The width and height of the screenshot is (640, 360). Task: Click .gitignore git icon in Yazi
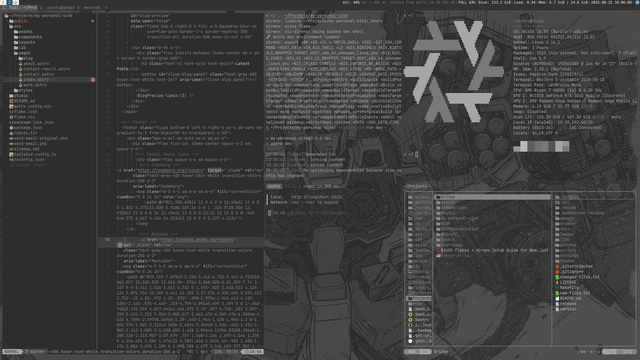[x=557, y=271]
